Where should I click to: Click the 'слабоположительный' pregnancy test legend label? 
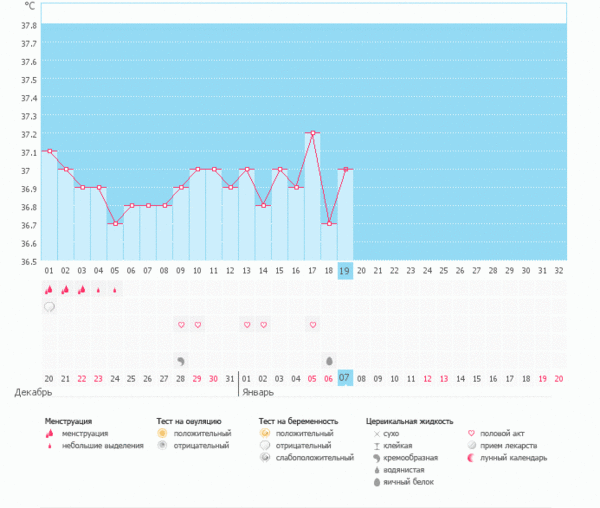[x=317, y=458]
